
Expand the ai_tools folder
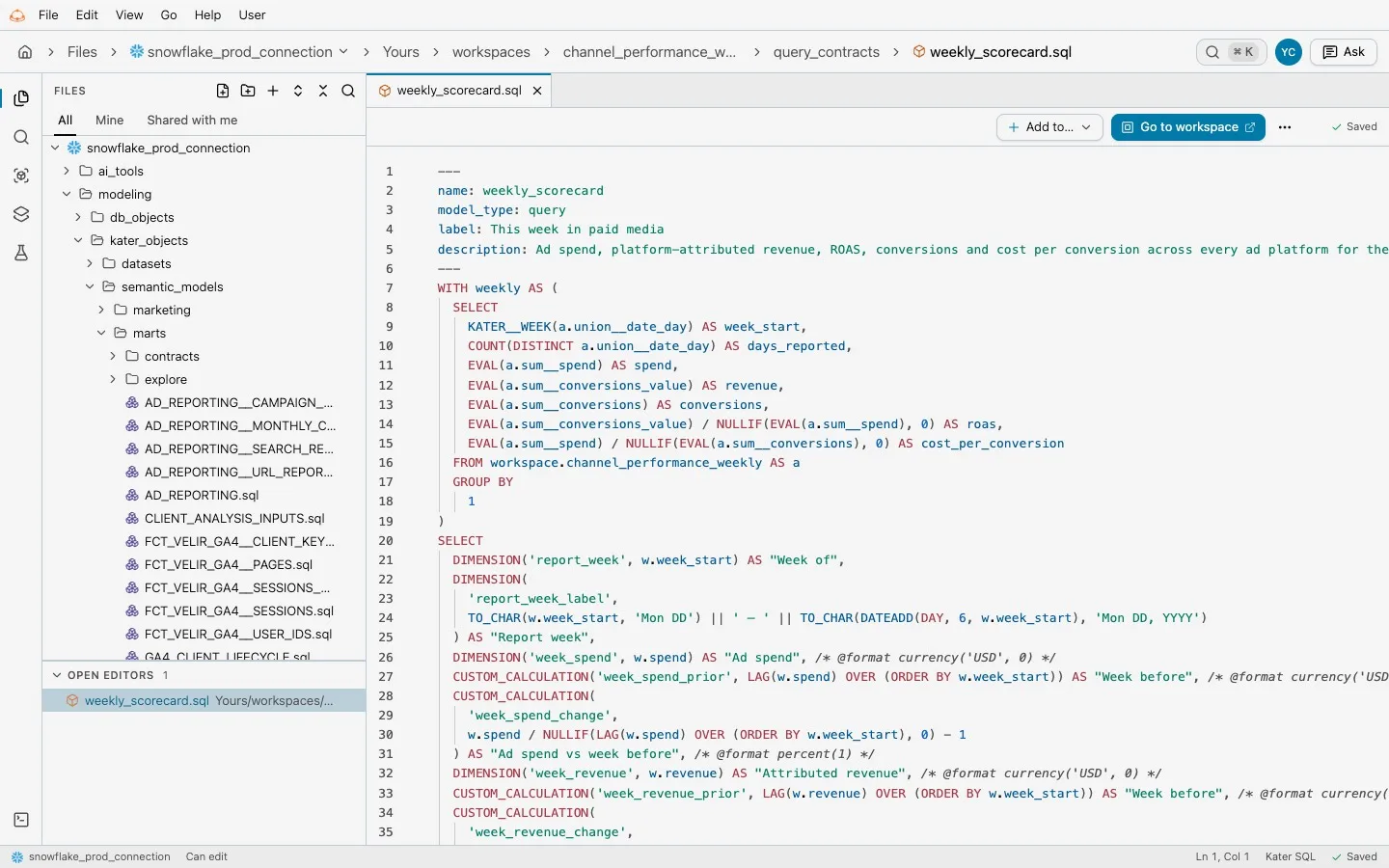pyautogui.click(x=67, y=171)
